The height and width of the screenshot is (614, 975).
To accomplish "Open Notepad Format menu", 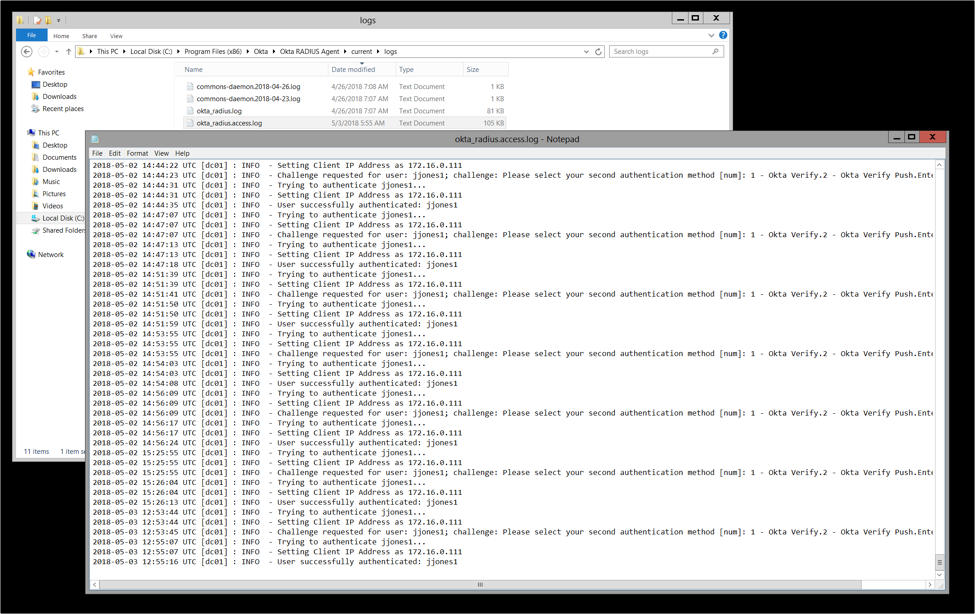I will tap(137, 154).
